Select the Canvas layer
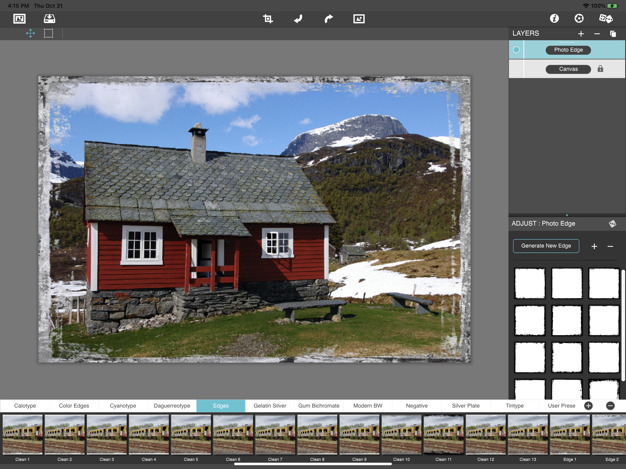The image size is (626, 469). coord(567,69)
